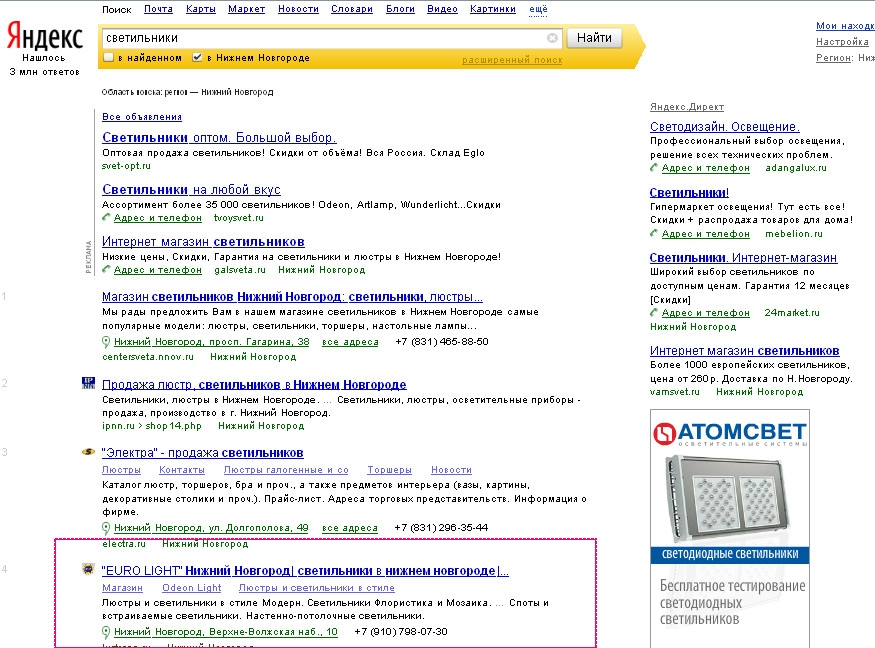Enable the 'в найденном' checkbox

coord(109,57)
